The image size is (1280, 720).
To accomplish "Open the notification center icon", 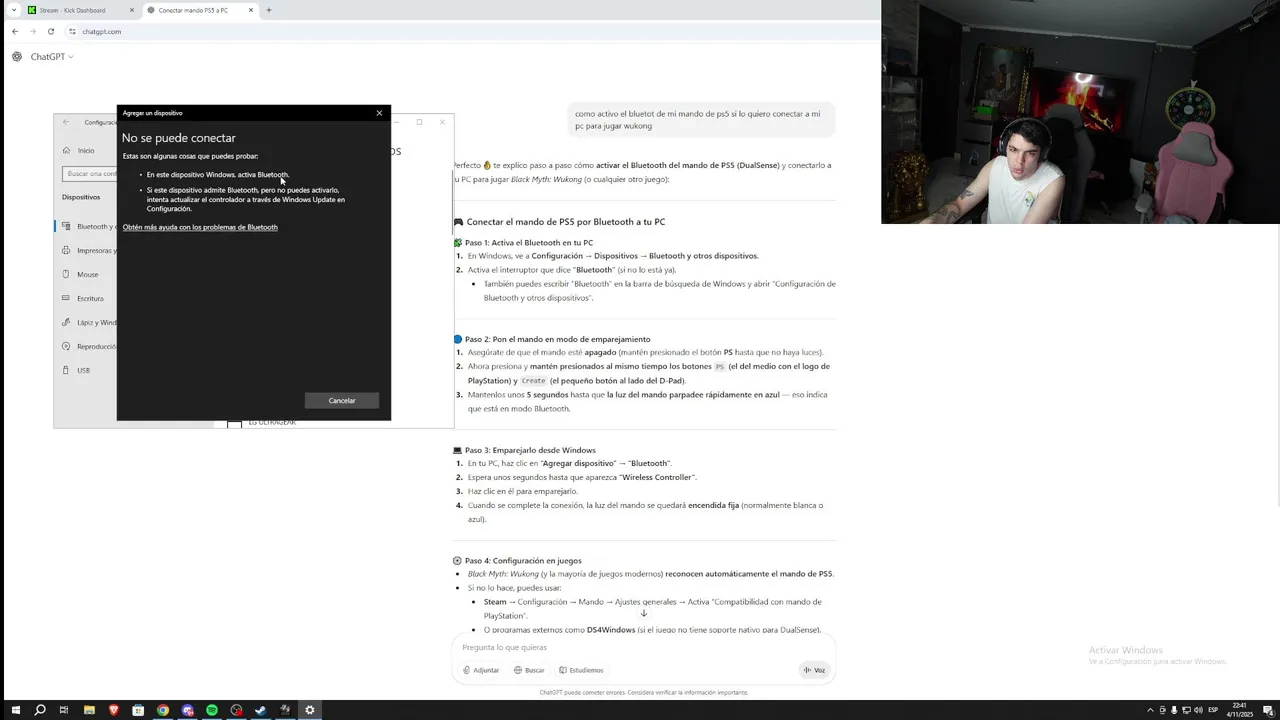I will pos(1267,710).
